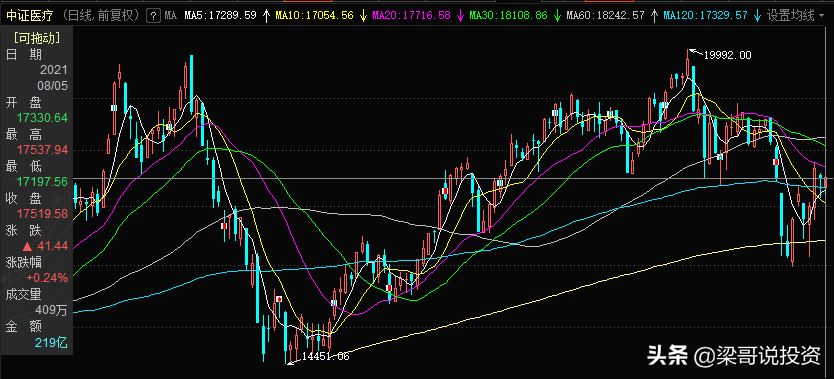Select the 开盘 label

(24, 102)
